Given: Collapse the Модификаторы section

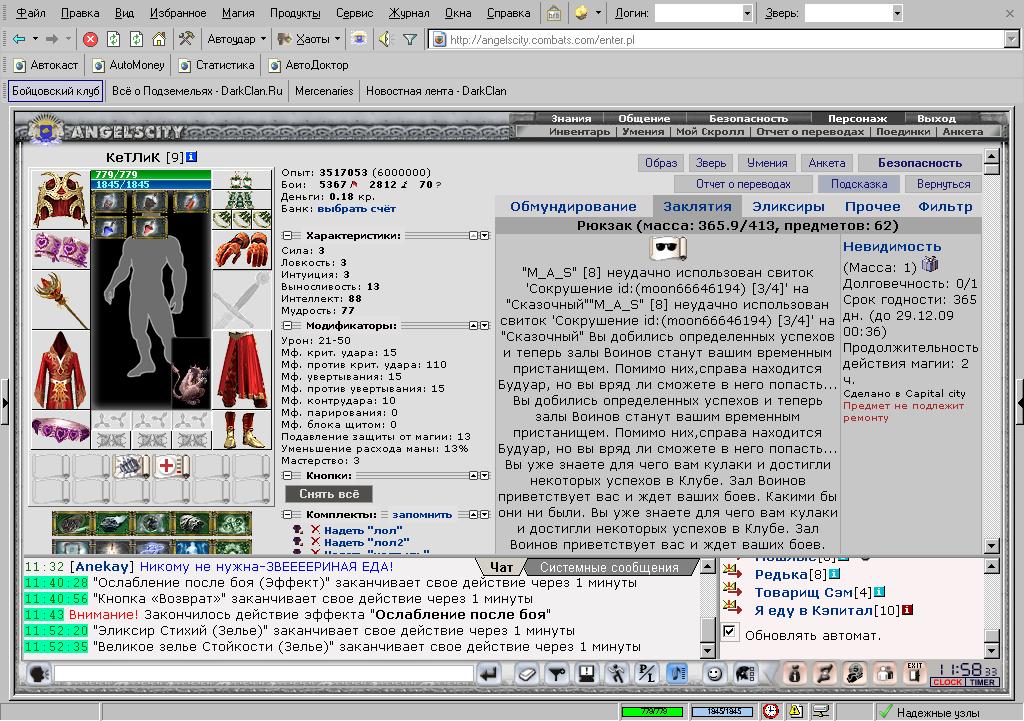Looking at the screenshot, I should pos(287,325).
